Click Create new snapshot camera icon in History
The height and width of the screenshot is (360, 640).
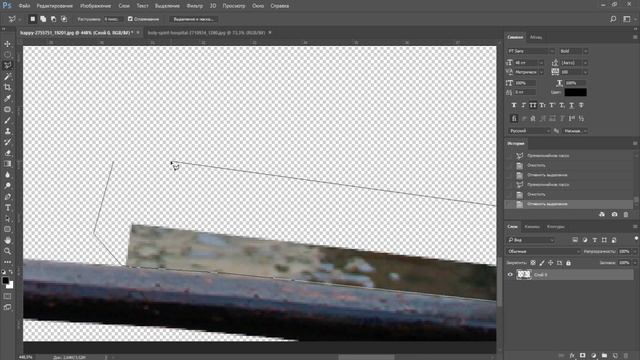(614, 214)
